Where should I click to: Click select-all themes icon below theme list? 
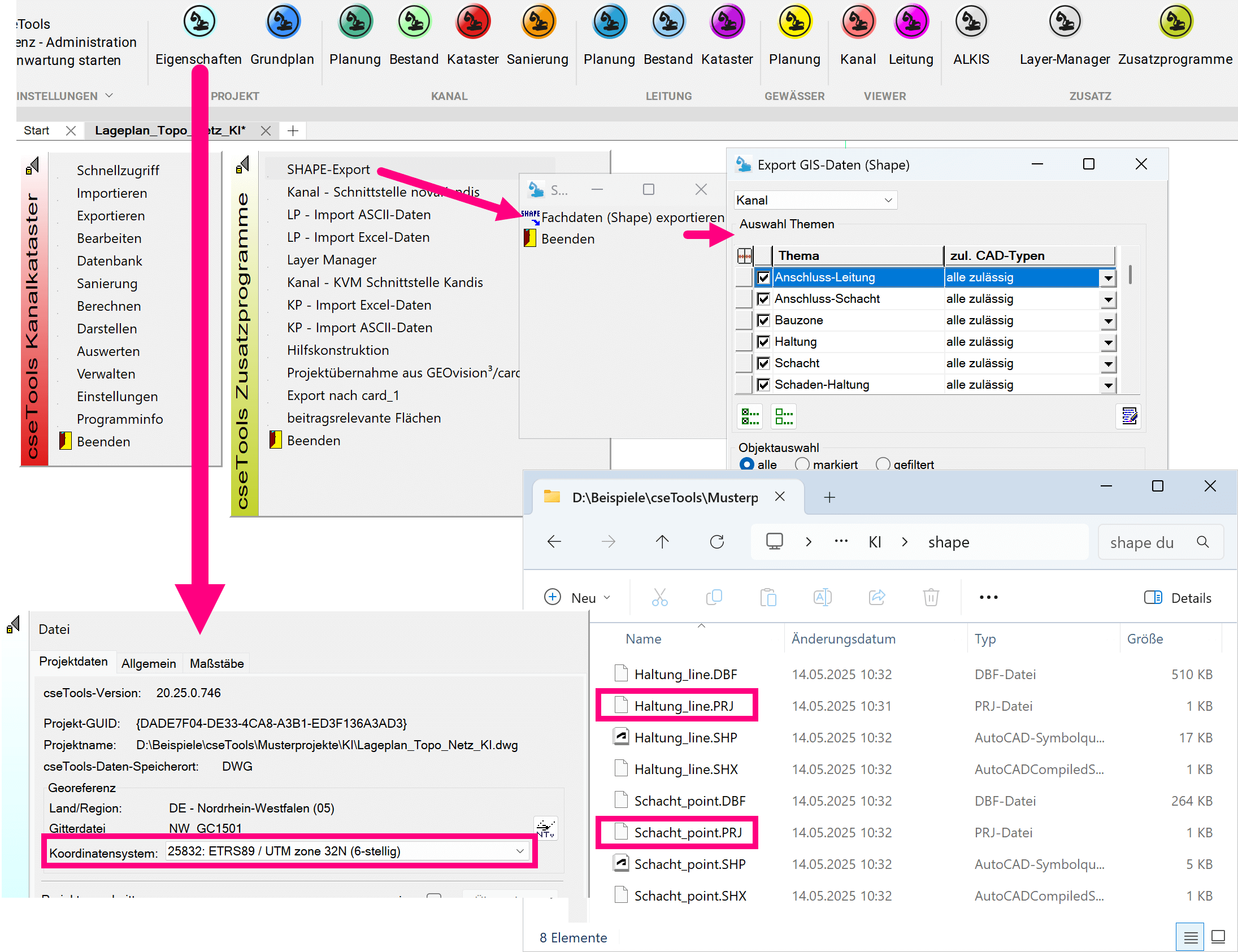(750, 416)
